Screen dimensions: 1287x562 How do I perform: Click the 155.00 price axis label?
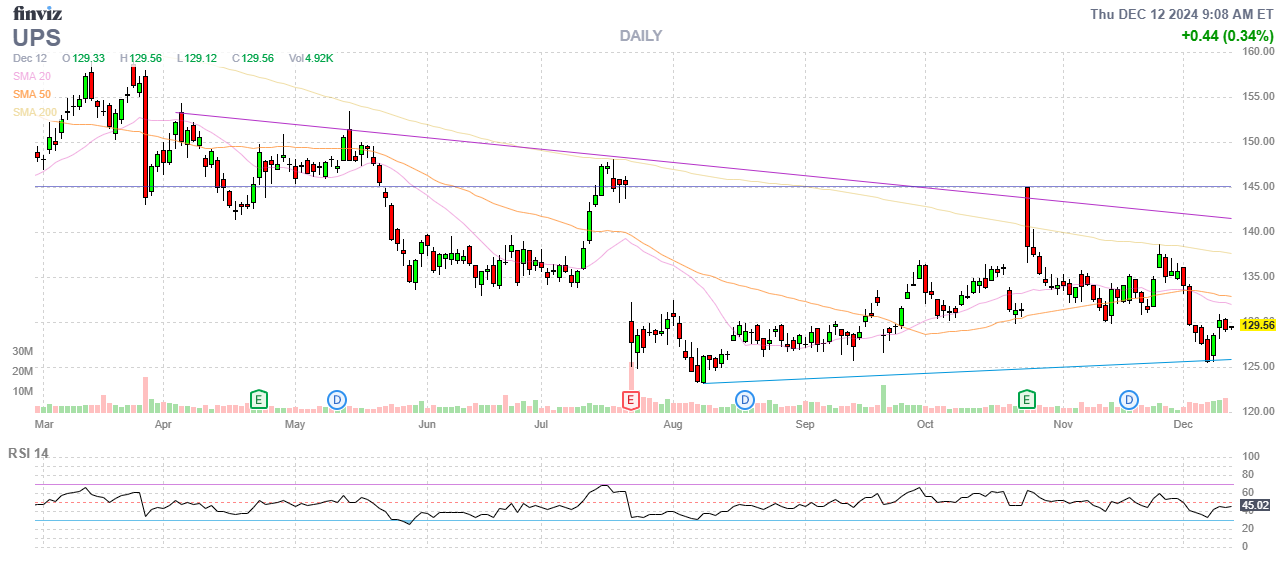coord(1256,97)
